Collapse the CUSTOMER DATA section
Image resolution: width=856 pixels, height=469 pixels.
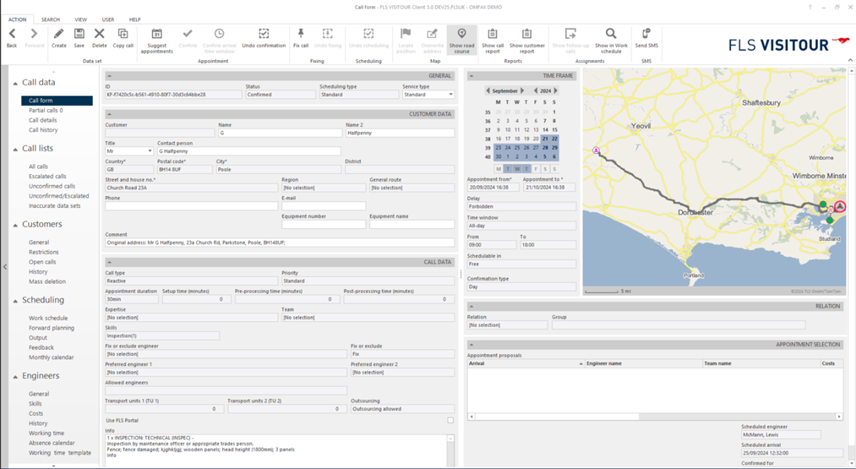point(109,114)
